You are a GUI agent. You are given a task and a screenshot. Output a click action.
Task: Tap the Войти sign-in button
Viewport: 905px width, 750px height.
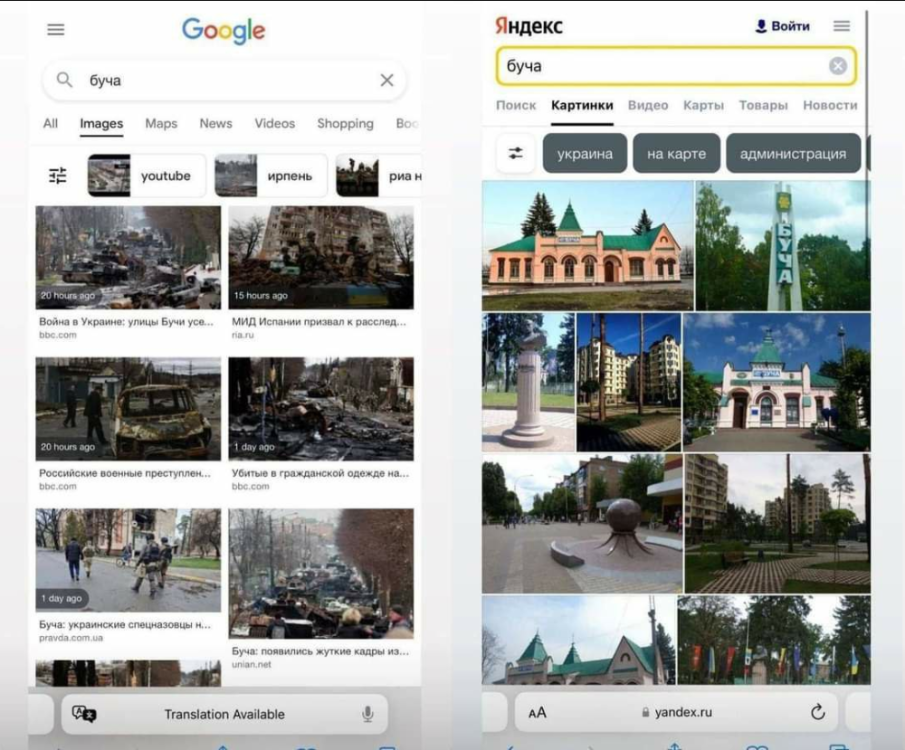click(x=782, y=26)
